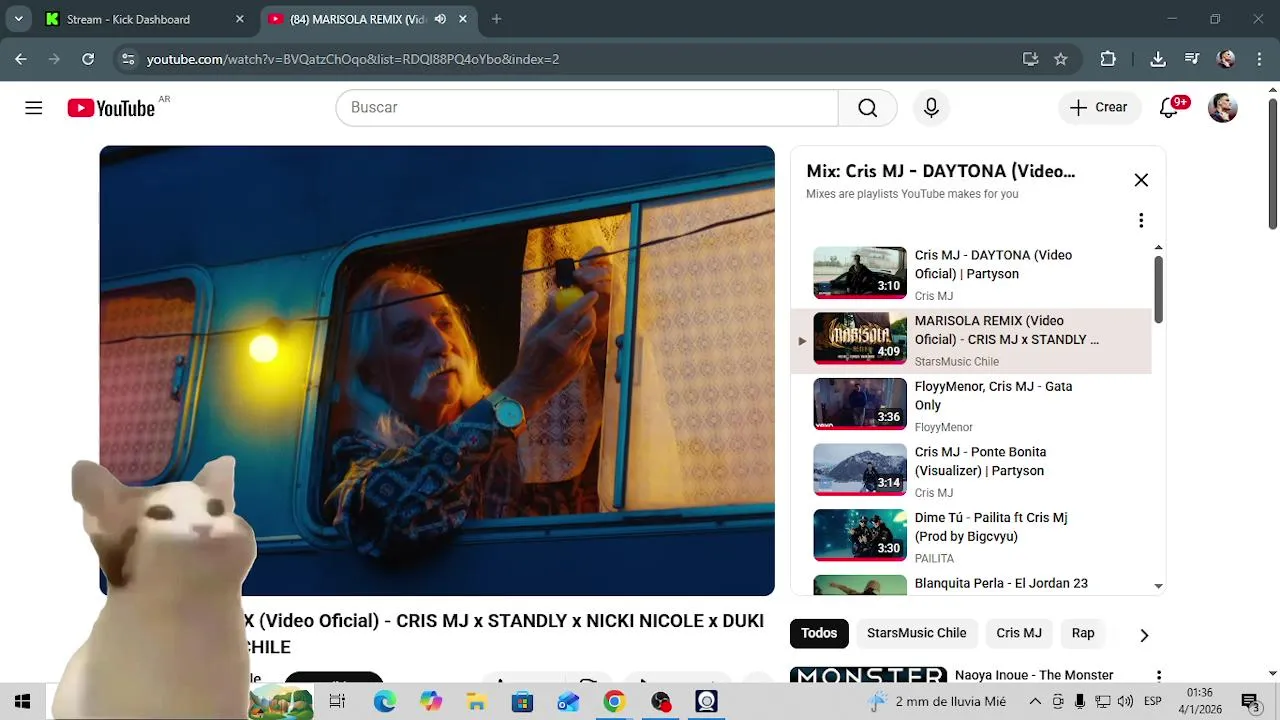Open Microsoft Store from the taskbar
Image resolution: width=1280 pixels, height=720 pixels.
pos(523,701)
